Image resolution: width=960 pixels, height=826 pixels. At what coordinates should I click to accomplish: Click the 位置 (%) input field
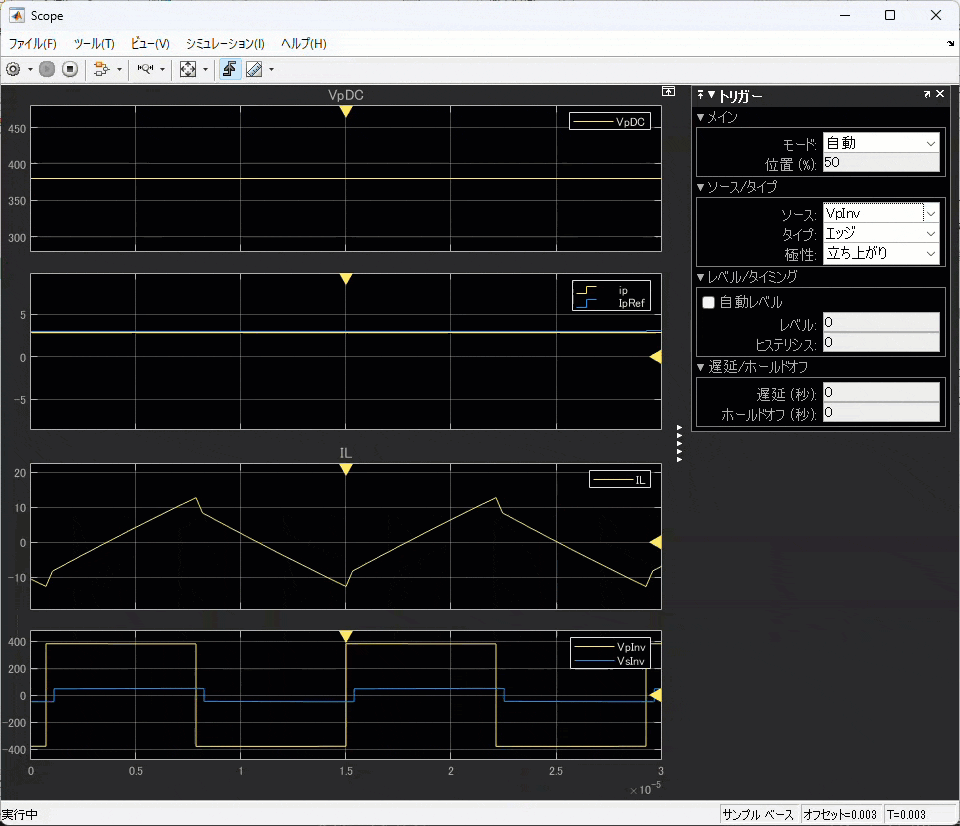(880, 162)
